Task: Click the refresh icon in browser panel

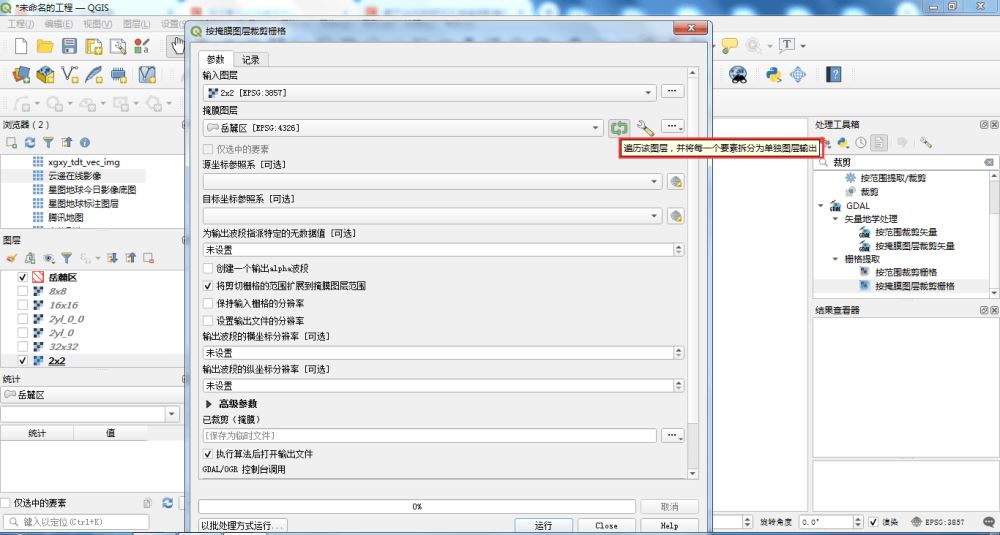Action: click(x=30, y=143)
